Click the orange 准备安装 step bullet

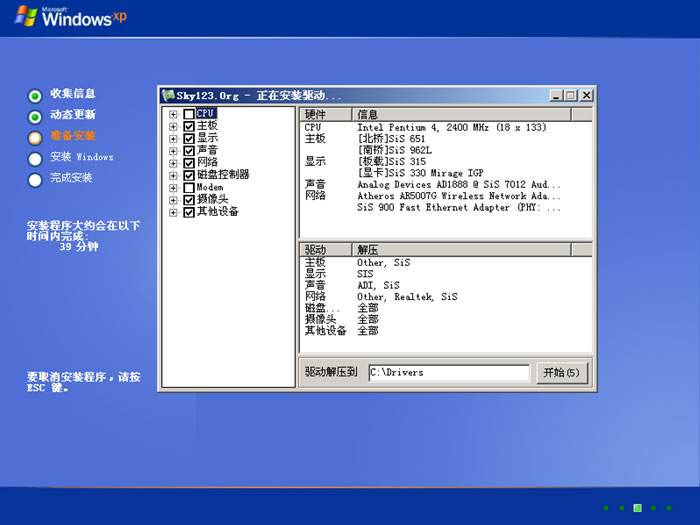click(x=35, y=137)
